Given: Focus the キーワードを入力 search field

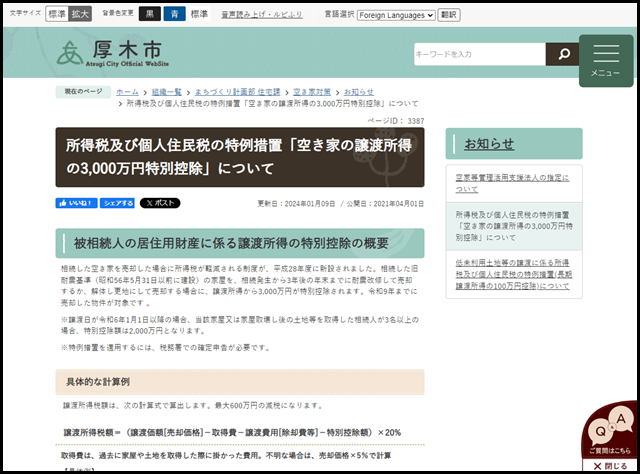Looking at the screenshot, I should coord(480,54).
